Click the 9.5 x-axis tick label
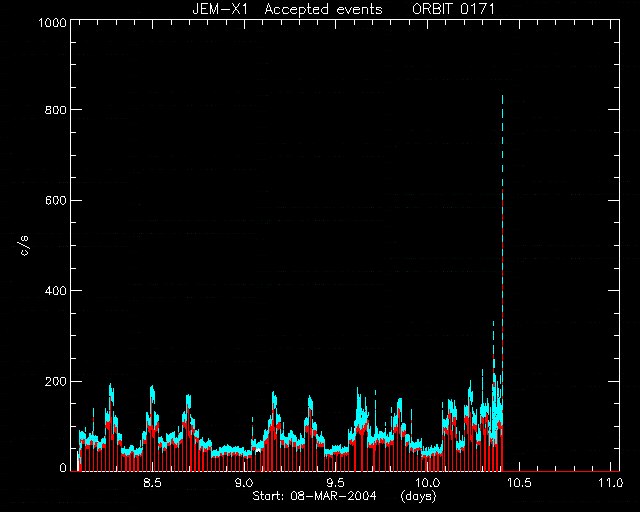 coord(336,483)
